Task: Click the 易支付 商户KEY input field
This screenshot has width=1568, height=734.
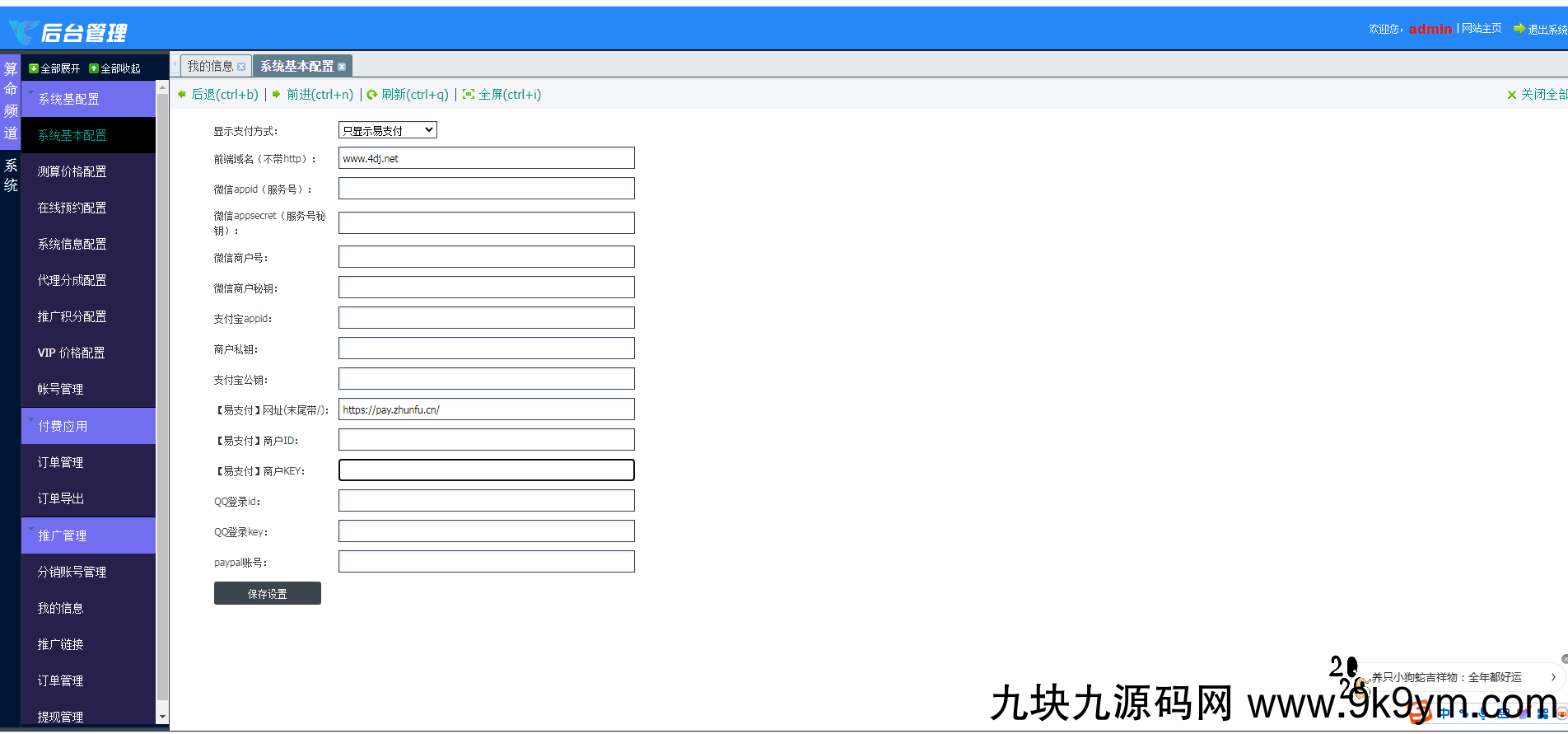Action: 487,470
